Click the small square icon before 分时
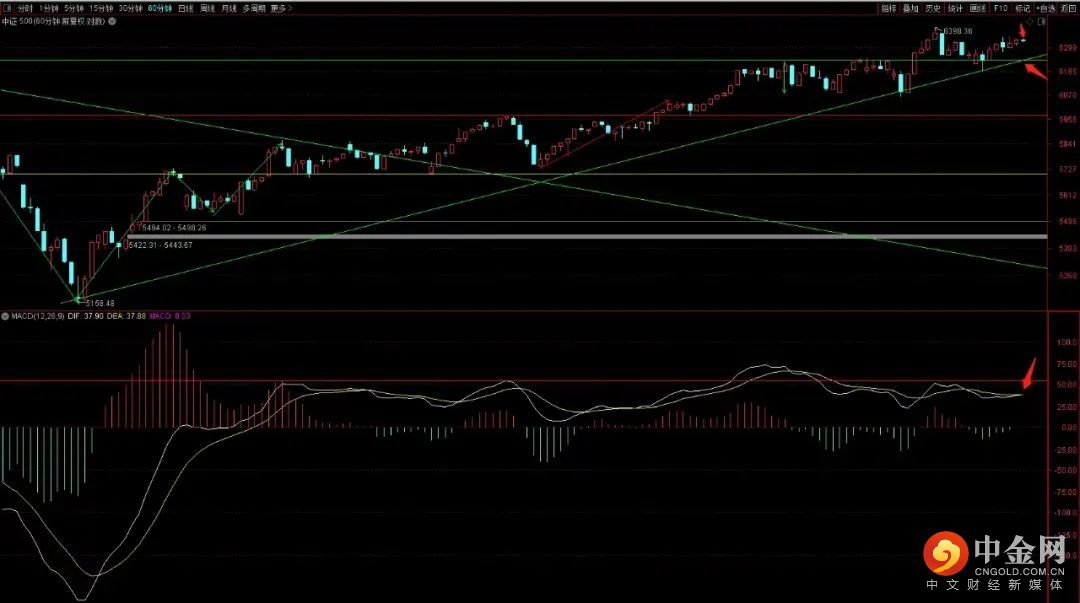The image size is (1080, 603). click(8, 8)
